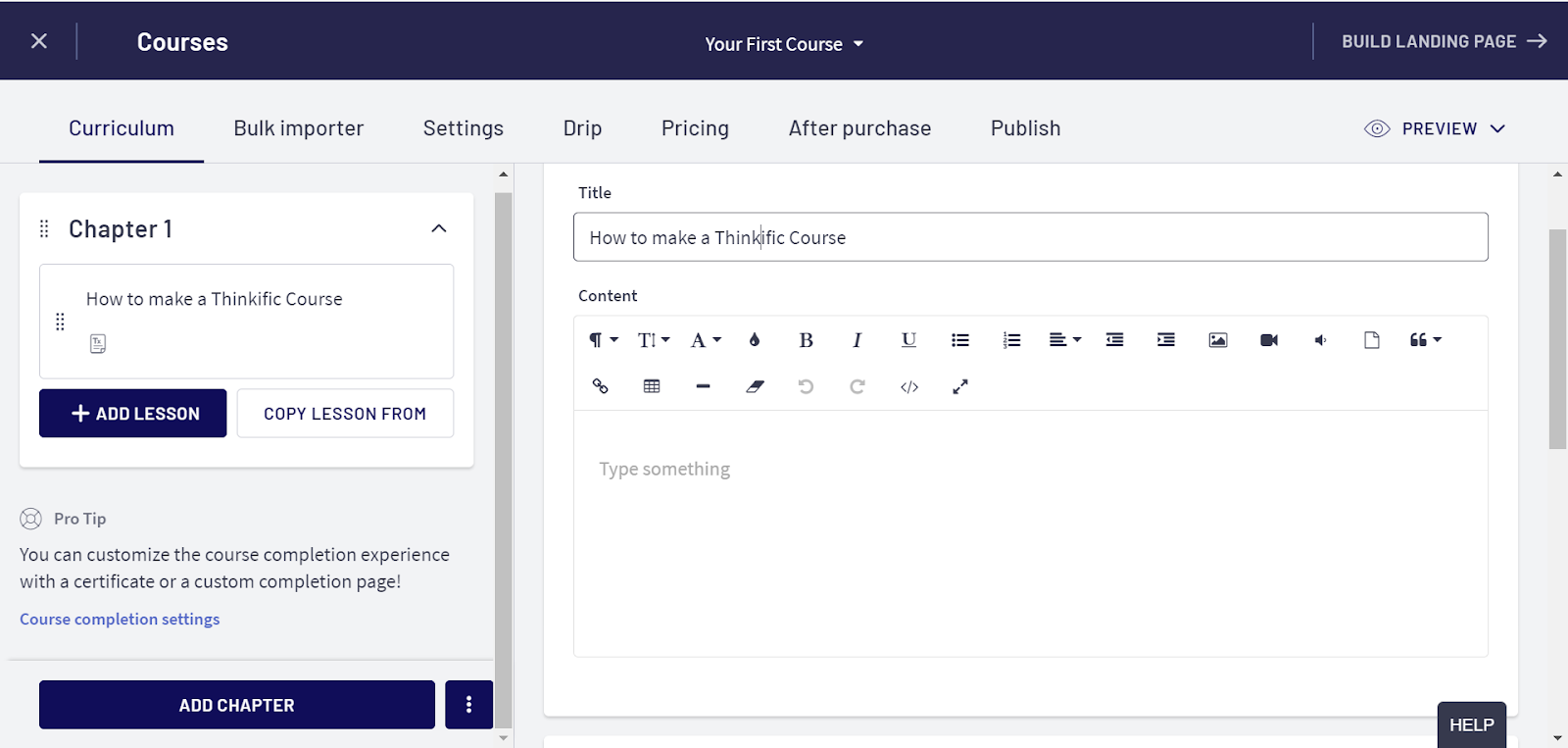Screen dimensions: 1568x748
Task: Toggle underline formatting
Action: coord(908,340)
